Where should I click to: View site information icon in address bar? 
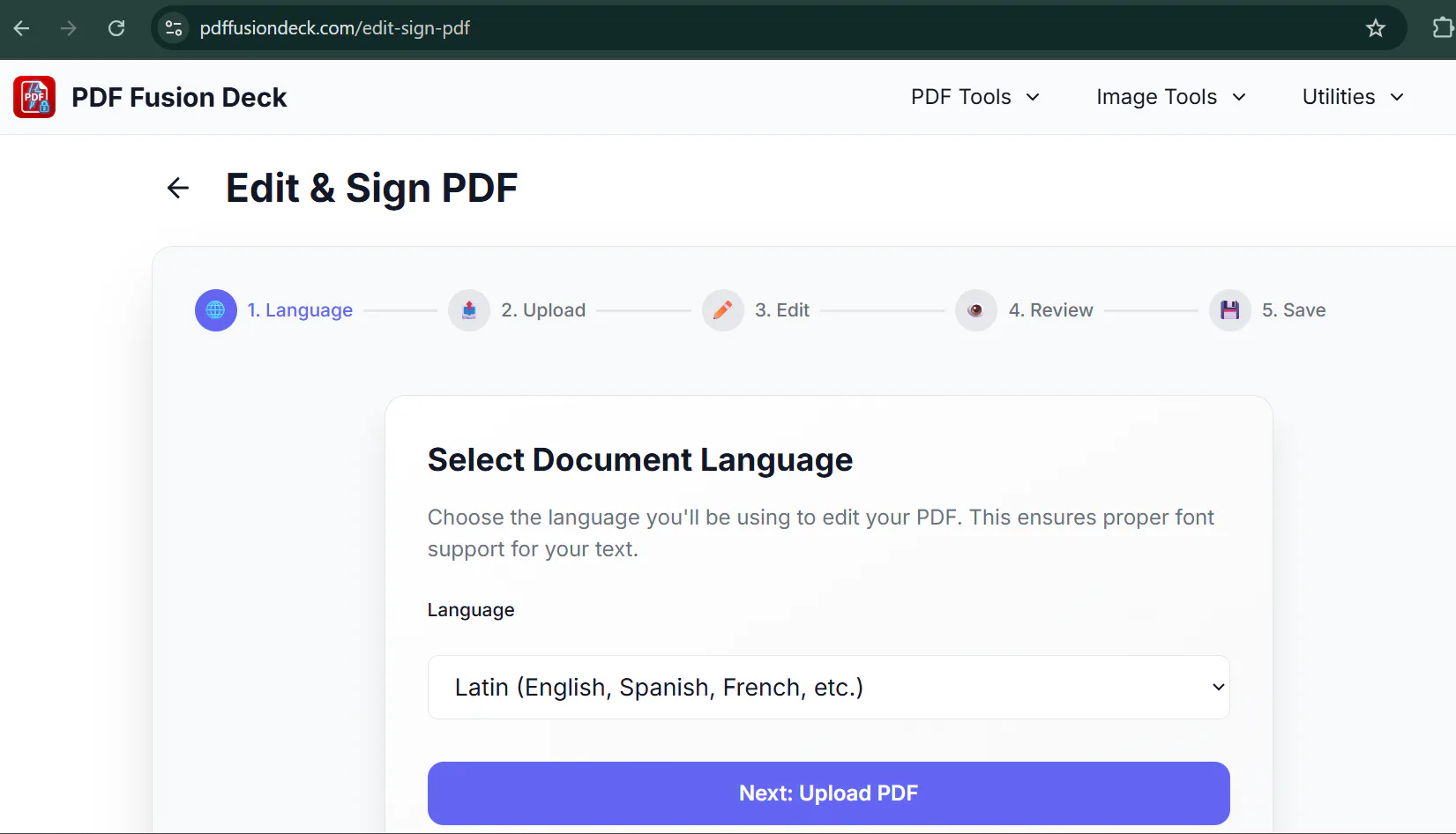(x=174, y=28)
